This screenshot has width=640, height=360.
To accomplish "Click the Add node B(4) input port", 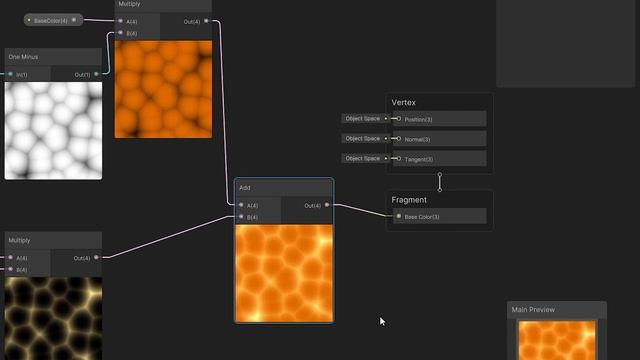I will pos(241,217).
